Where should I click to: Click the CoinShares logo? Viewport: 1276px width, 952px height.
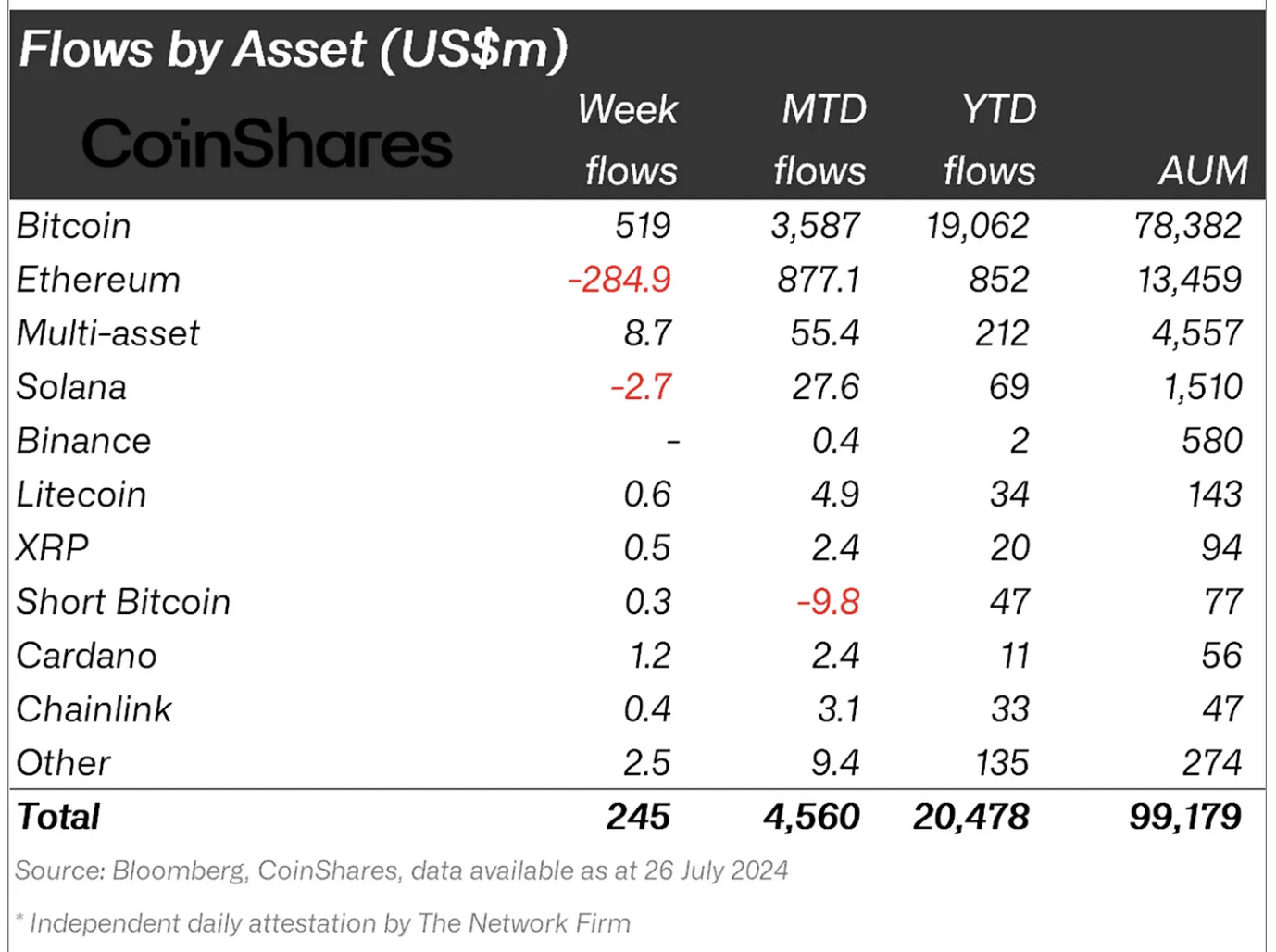click(x=267, y=144)
